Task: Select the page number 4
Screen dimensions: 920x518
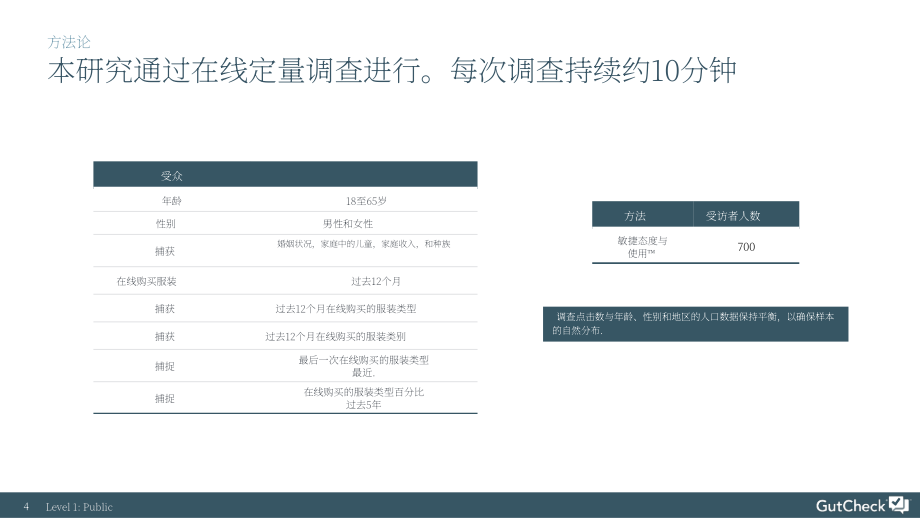Action: 26,506
